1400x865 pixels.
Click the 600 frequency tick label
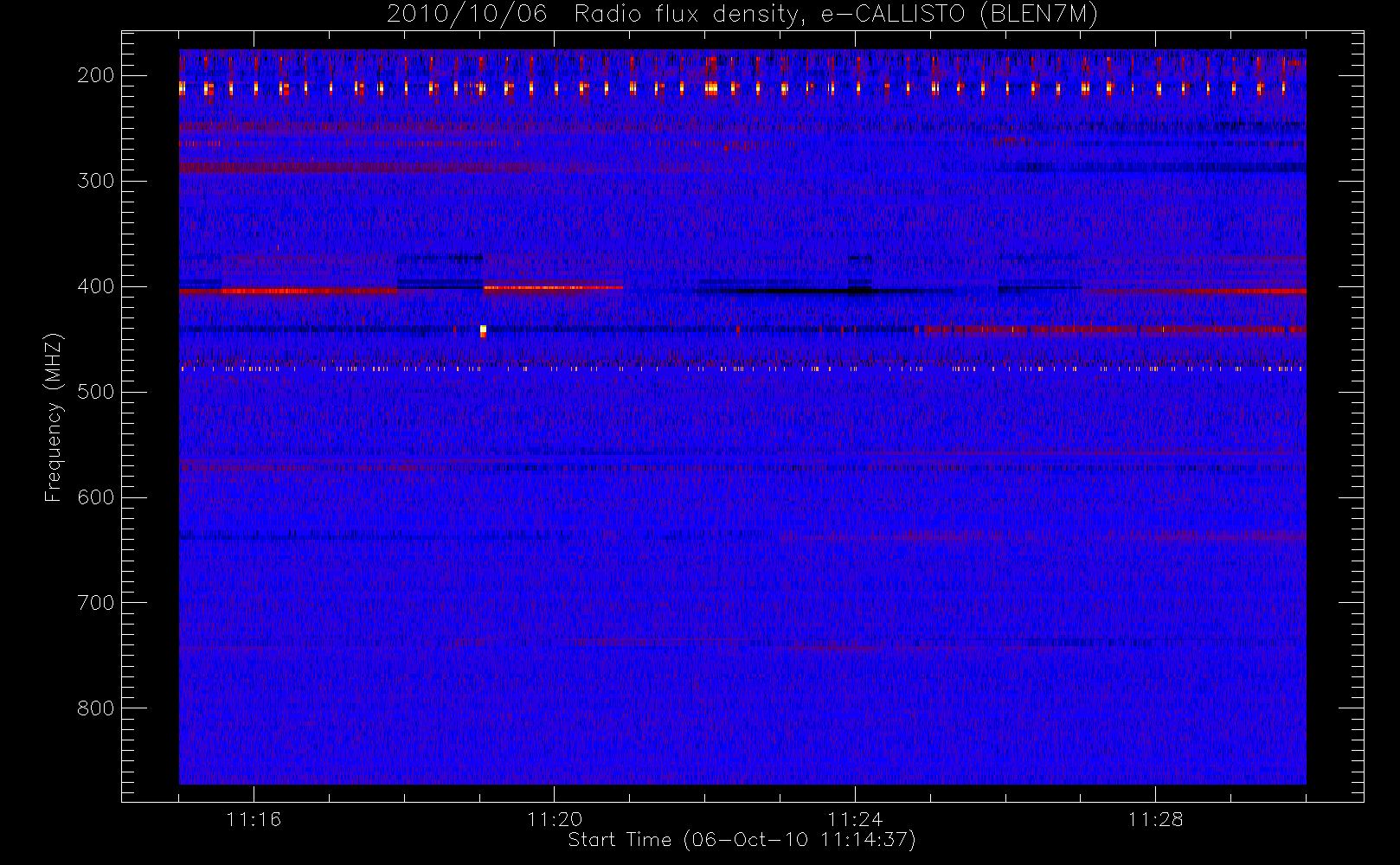tap(96, 497)
